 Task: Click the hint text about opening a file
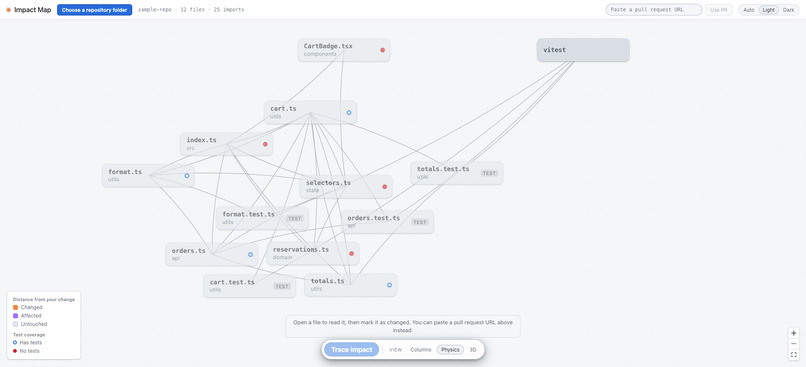coord(403,326)
